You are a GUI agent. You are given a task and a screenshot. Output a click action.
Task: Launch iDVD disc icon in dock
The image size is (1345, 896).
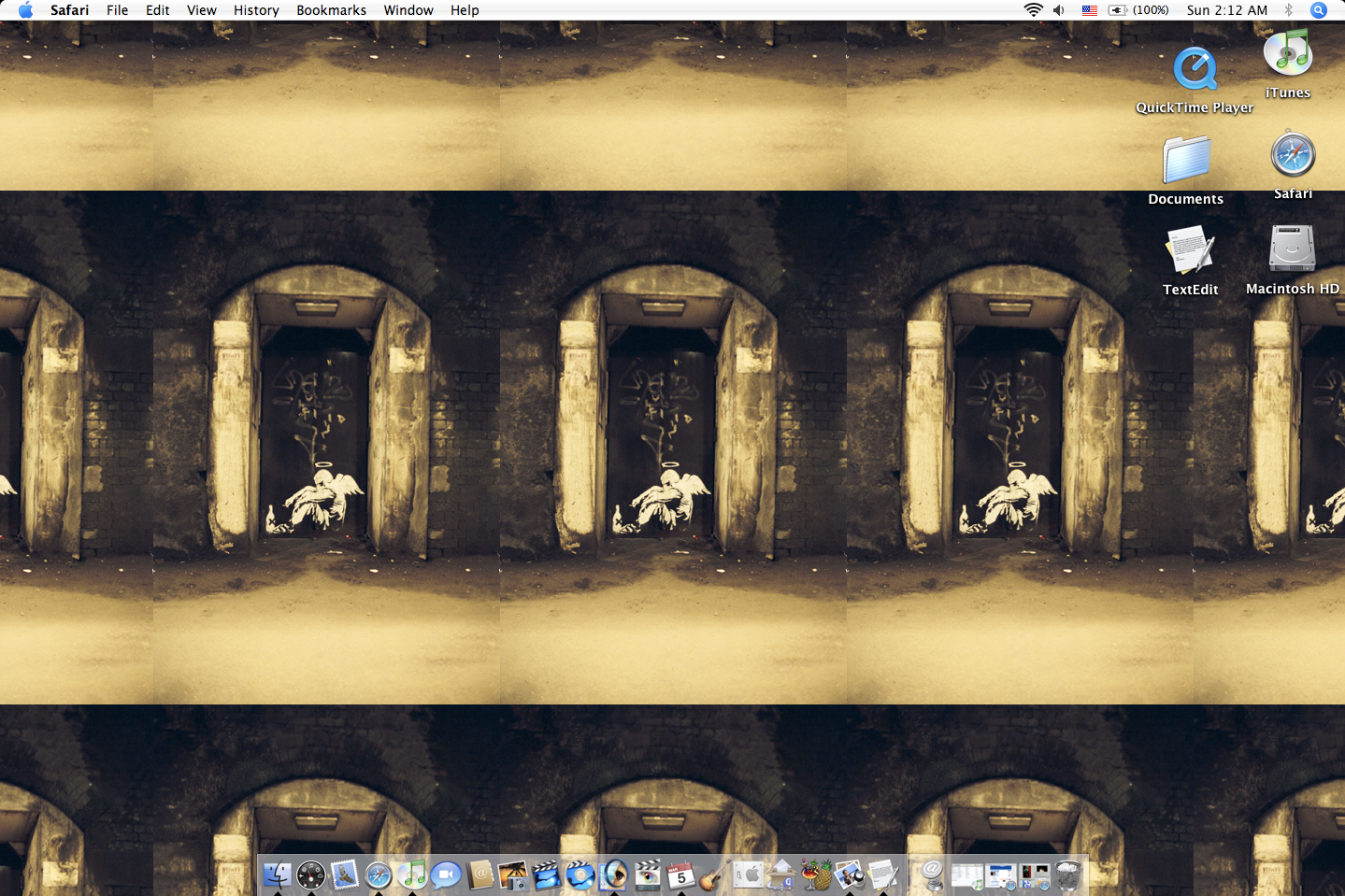580,875
